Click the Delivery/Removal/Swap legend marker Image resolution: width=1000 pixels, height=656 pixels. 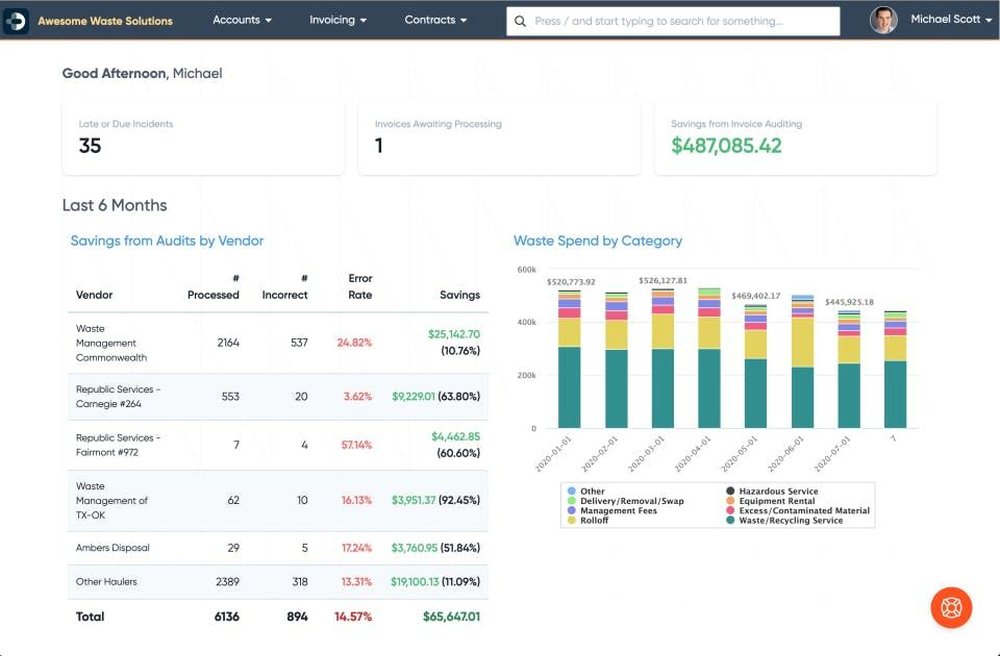(571, 501)
